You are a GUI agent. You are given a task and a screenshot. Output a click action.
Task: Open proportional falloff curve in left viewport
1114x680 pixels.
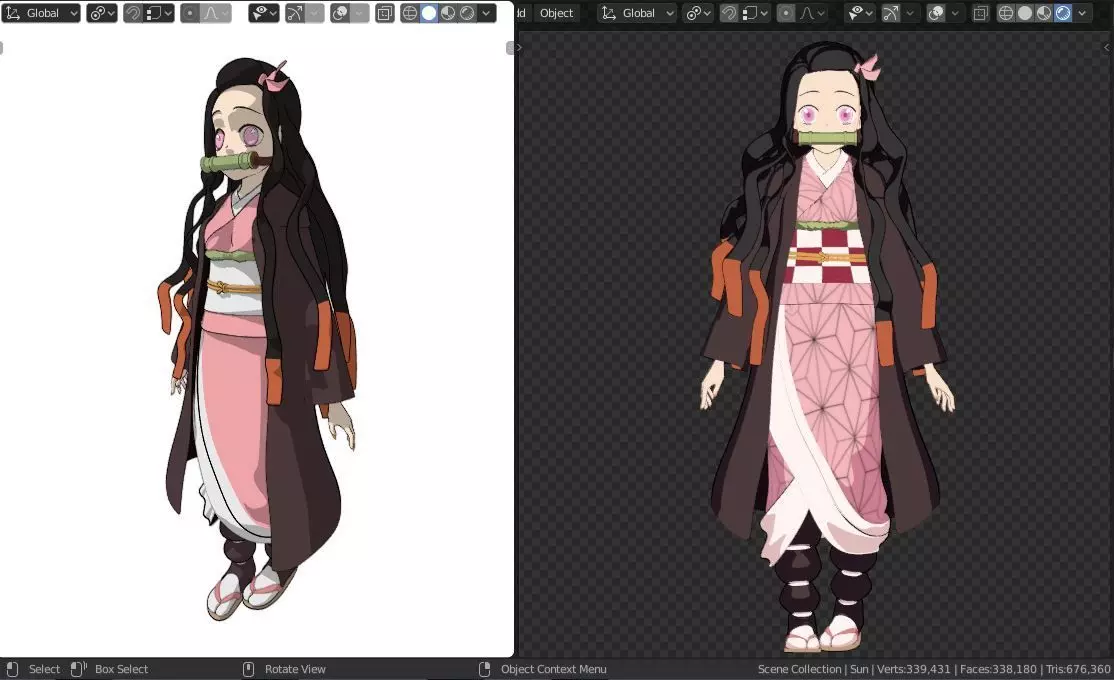tap(215, 13)
